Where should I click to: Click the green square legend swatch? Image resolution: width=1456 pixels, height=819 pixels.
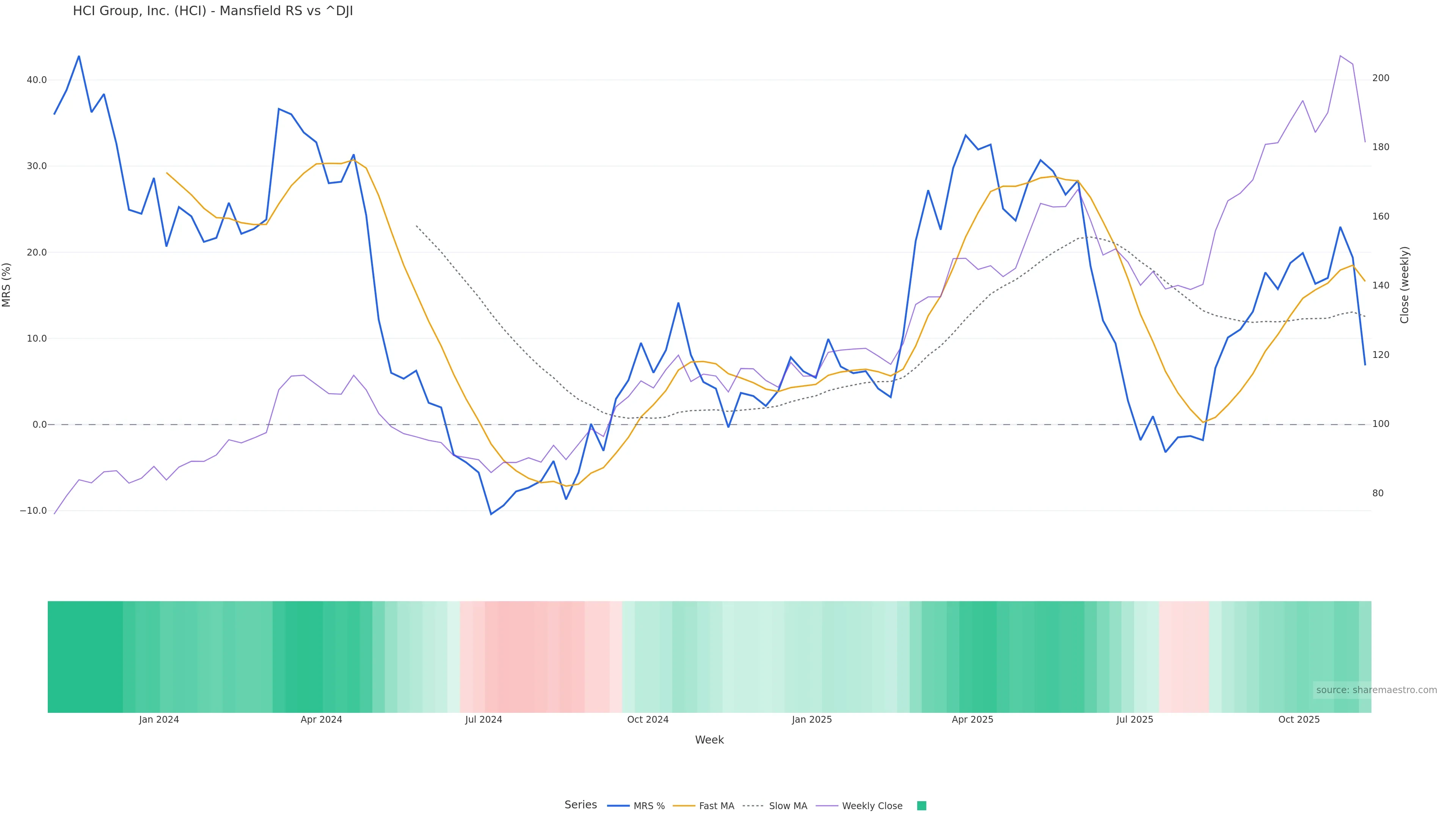click(x=921, y=806)
